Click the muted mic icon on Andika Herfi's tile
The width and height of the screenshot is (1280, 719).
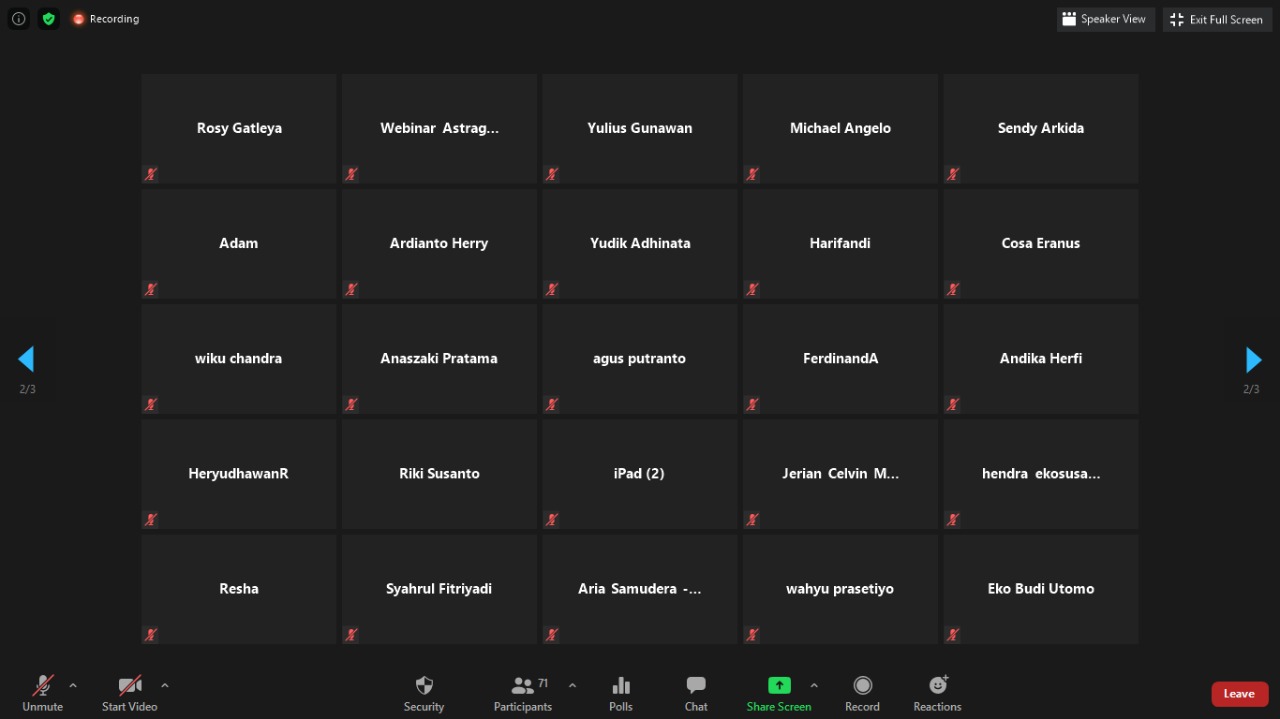[953, 404]
